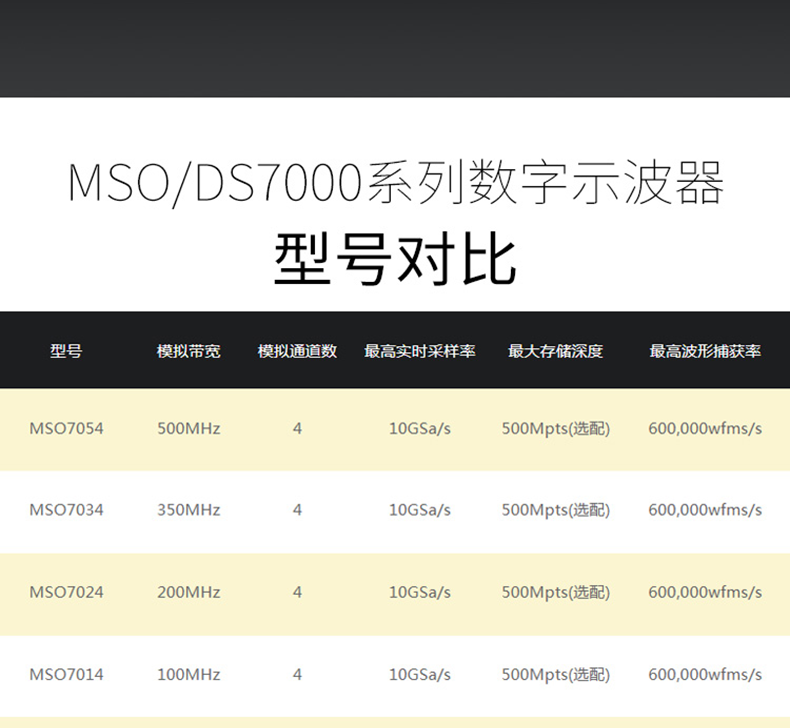Click 600,000wfms/s in the MSO7024 row
Screen dimensions: 790x728
click(x=705, y=592)
